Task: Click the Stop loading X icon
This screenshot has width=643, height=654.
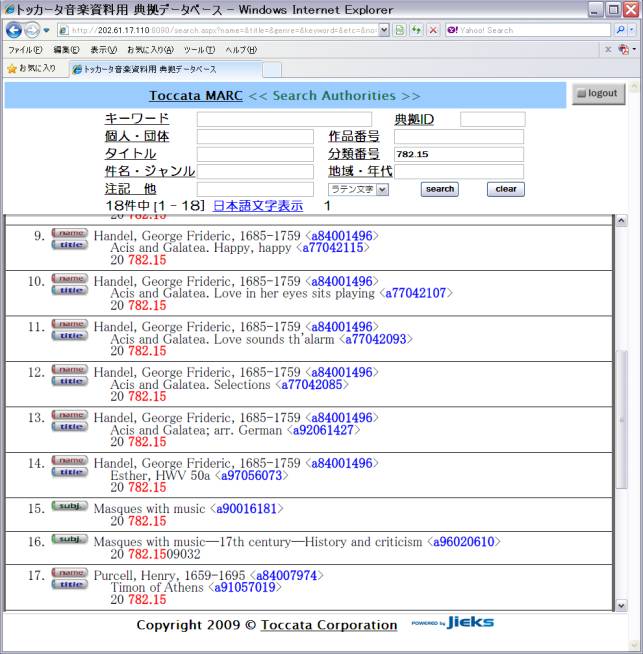Action: point(433,30)
